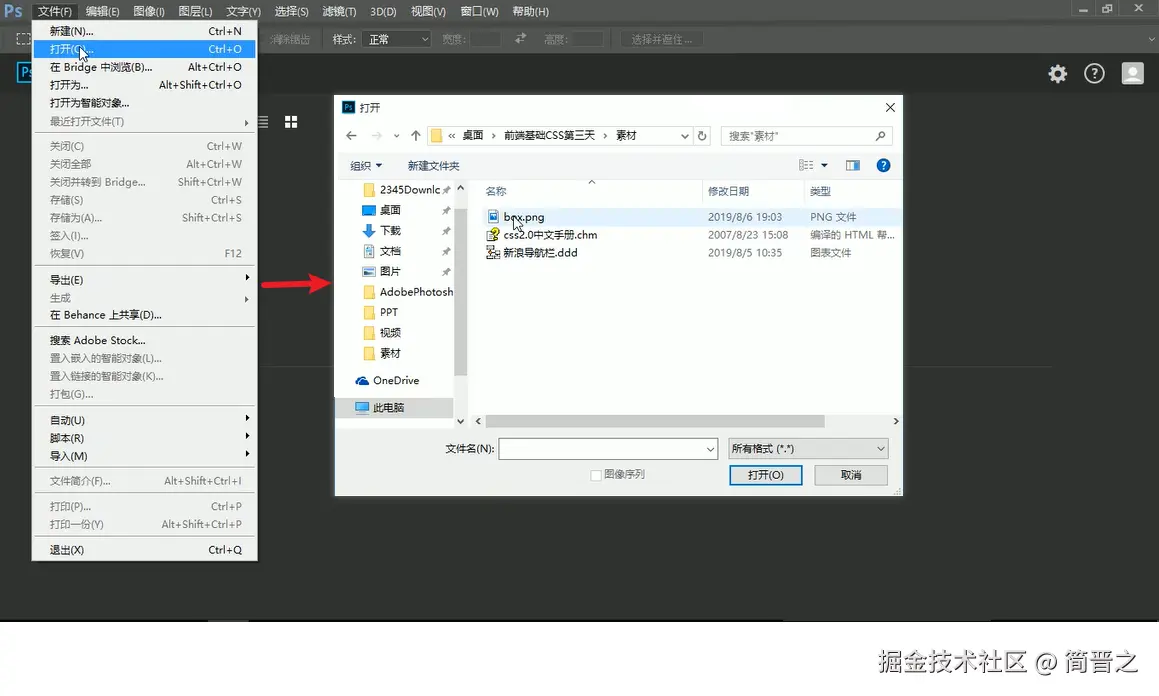Image resolution: width=1159 pixels, height=696 pixels.
Task: Refresh the folder address bar
Action: [x=702, y=136]
